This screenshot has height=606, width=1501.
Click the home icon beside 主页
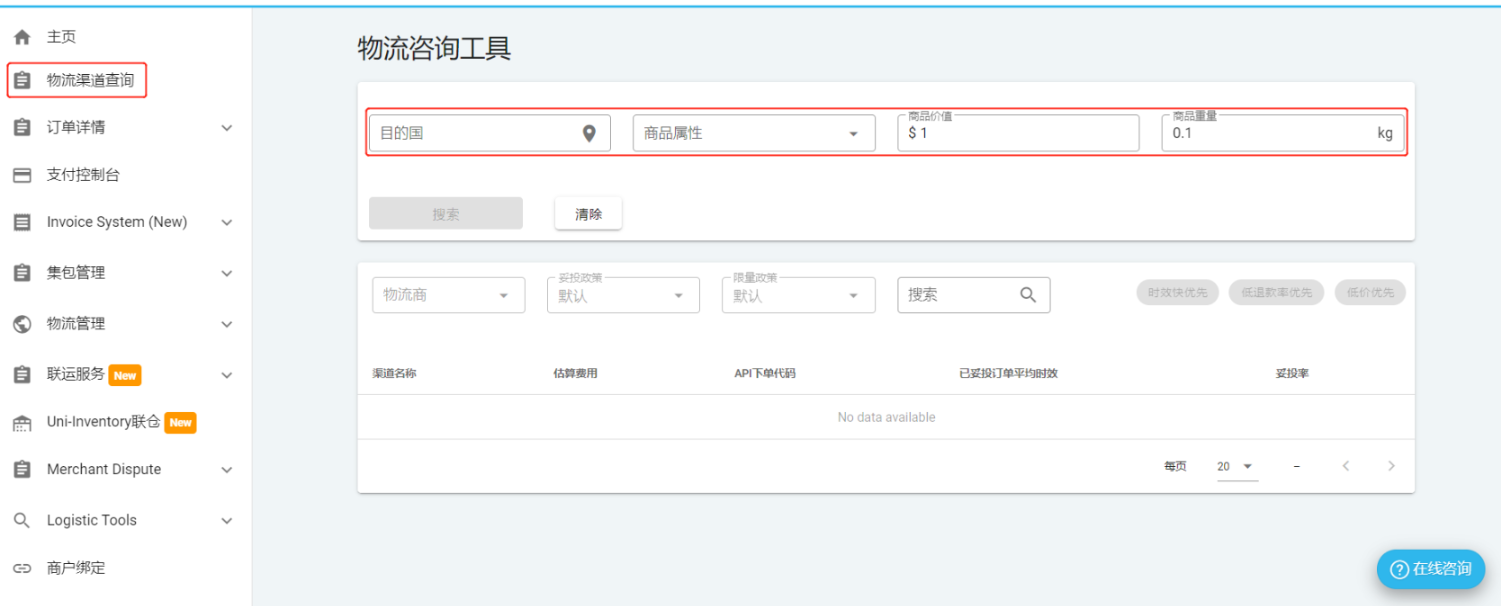[x=22, y=37]
